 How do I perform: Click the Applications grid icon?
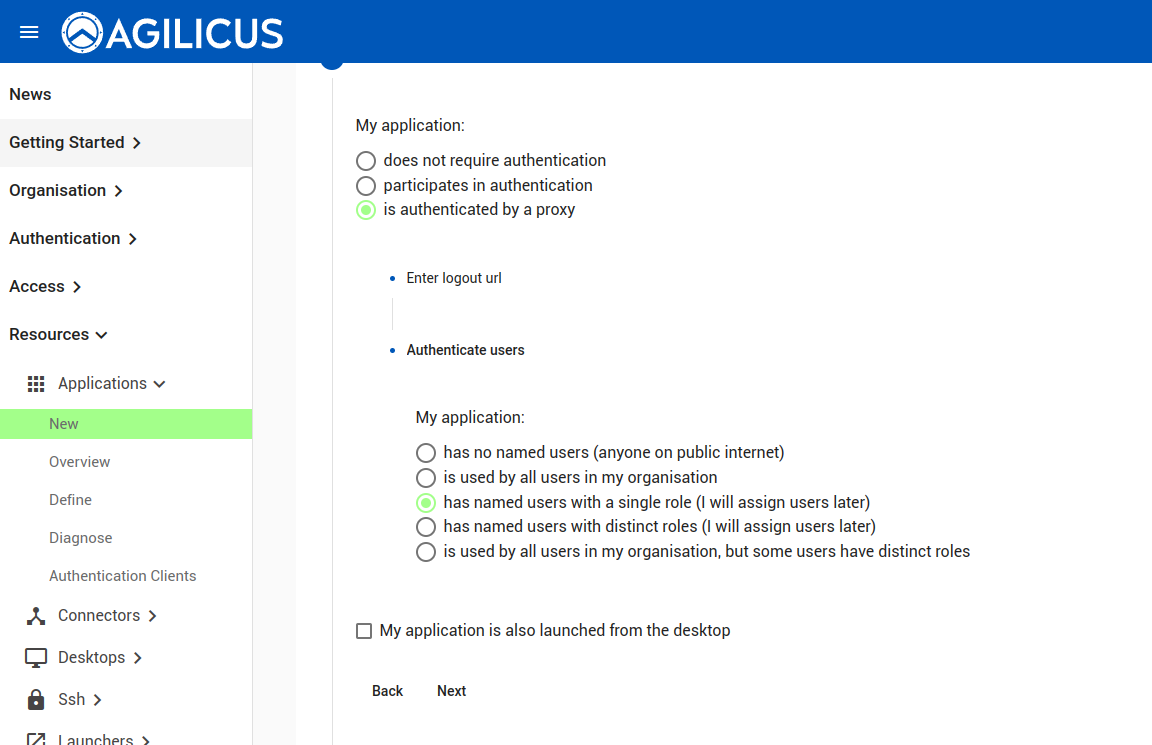pos(36,384)
